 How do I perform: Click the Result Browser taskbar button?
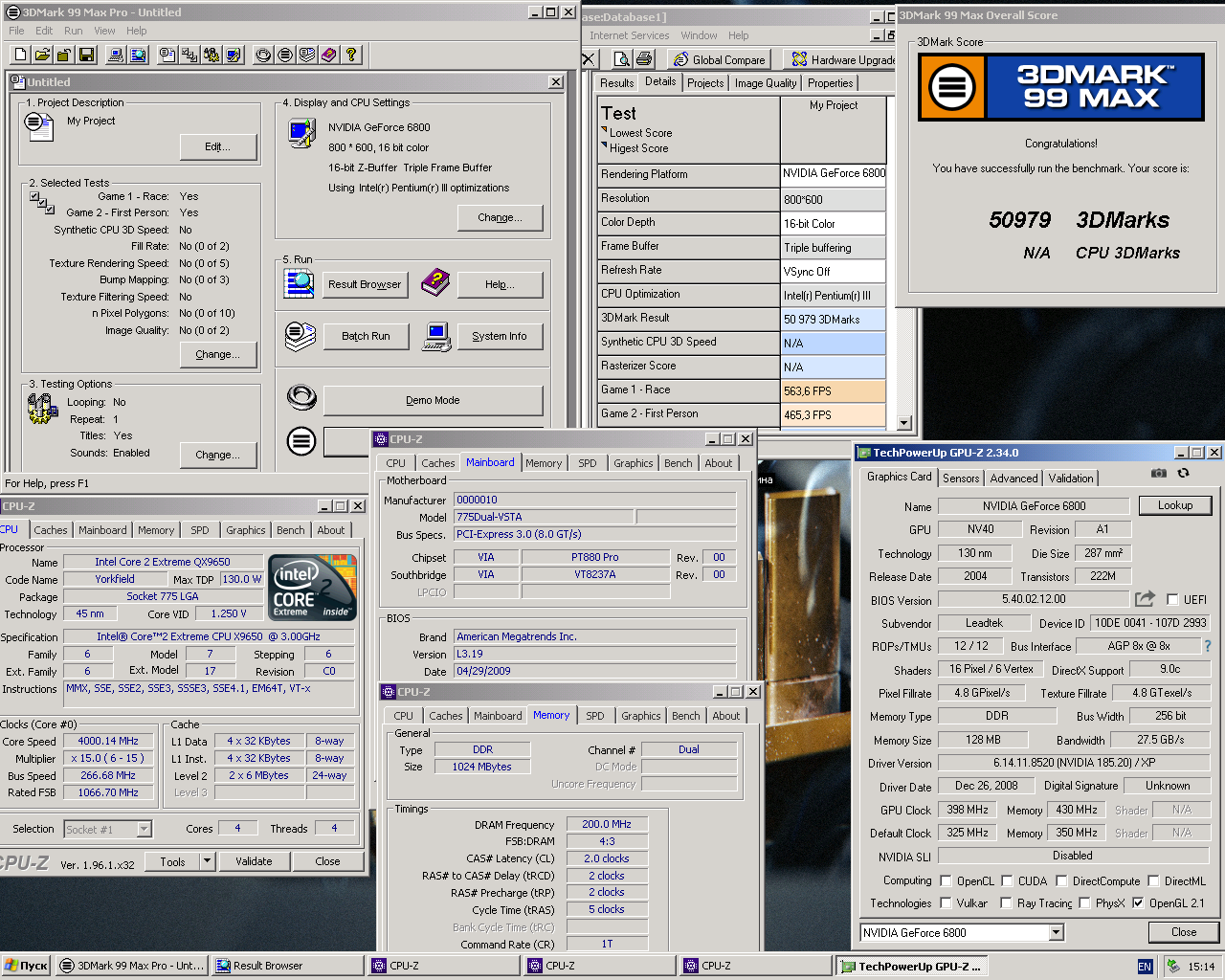pyautogui.click(x=288, y=966)
